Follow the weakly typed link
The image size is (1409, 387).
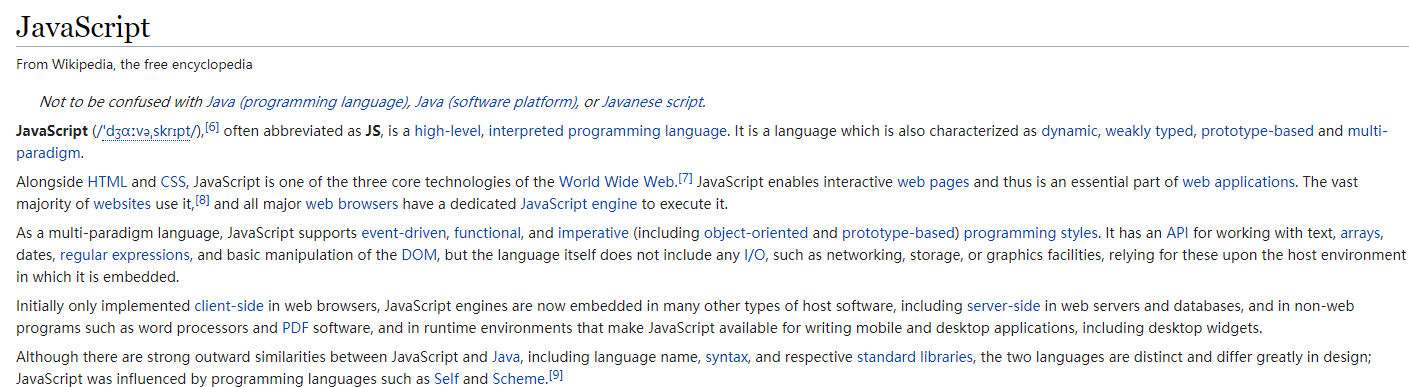1149,131
